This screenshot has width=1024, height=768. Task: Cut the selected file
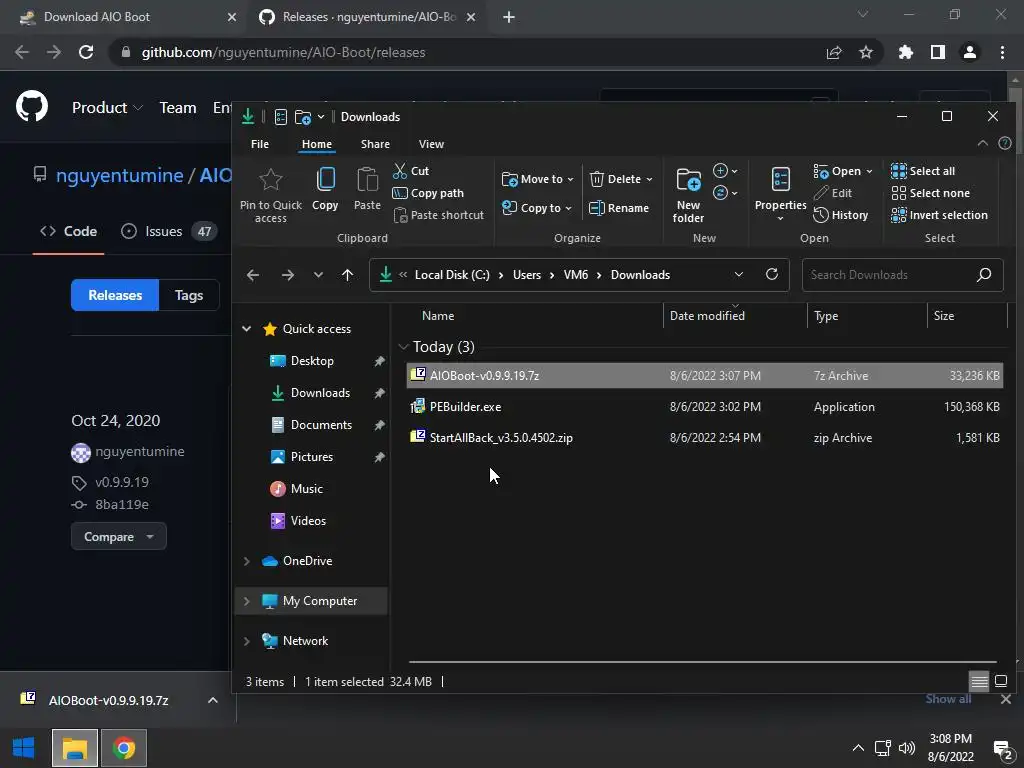click(411, 171)
